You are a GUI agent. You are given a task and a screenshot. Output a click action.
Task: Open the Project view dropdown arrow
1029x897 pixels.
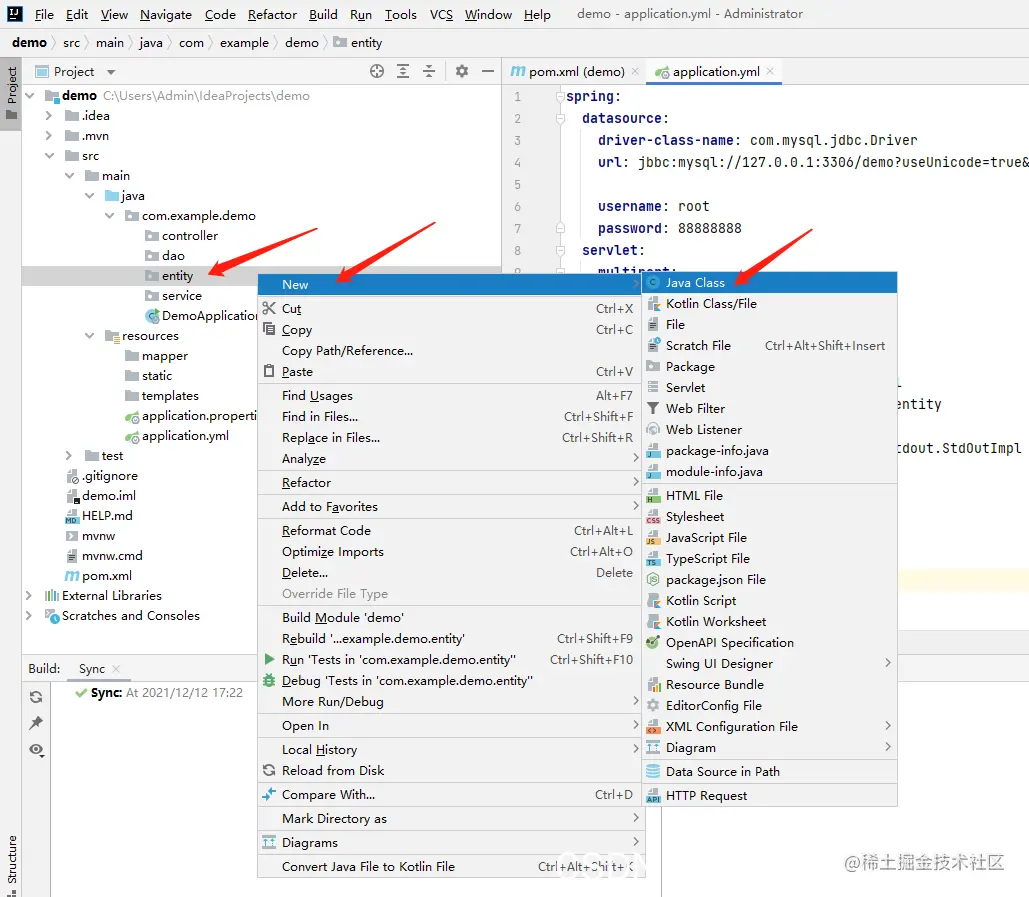(111, 72)
